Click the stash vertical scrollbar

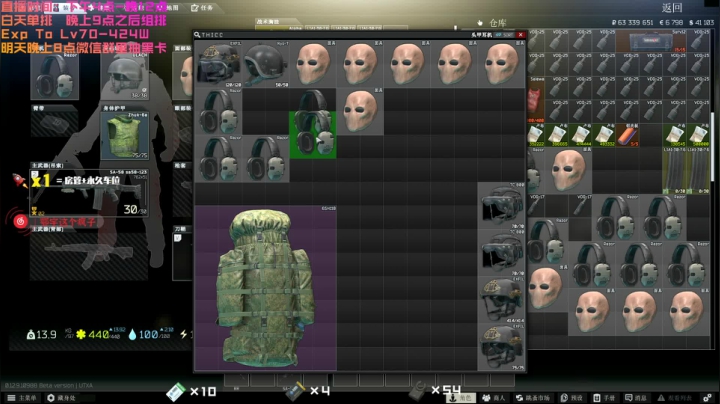point(713,147)
